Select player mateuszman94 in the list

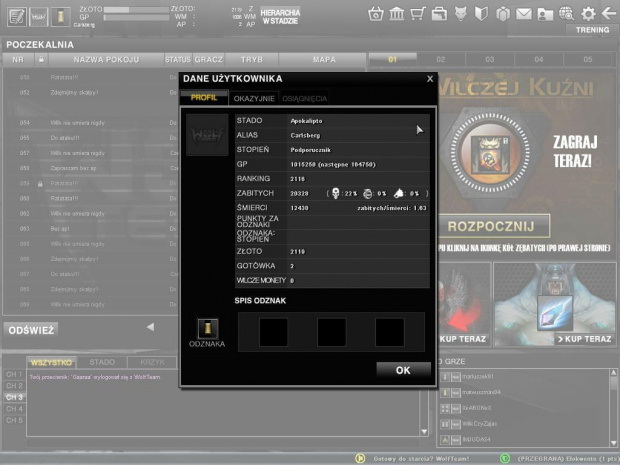(481, 392)
